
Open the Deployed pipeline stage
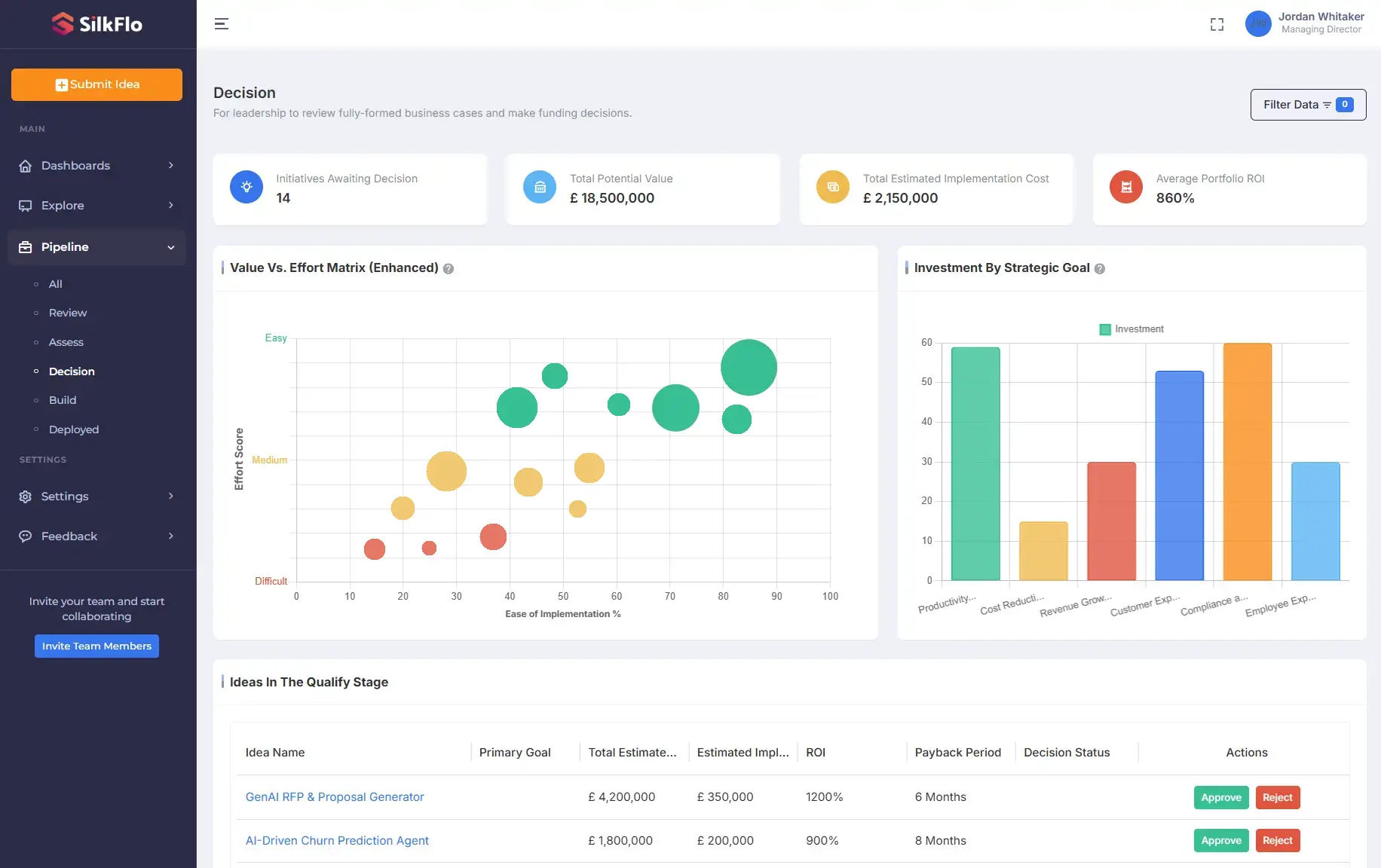point(74,429)
